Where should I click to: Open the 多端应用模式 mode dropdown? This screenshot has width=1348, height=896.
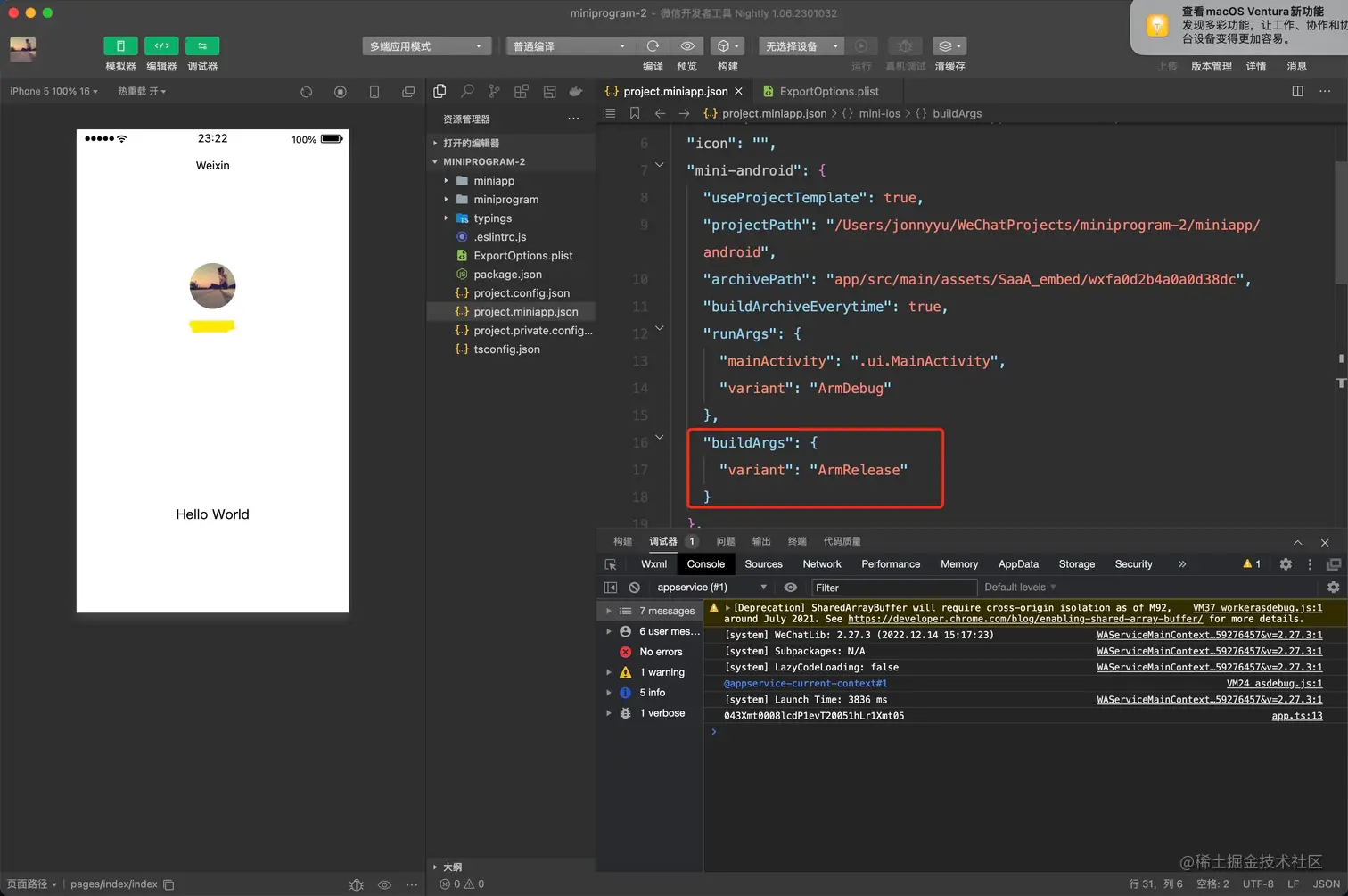click(x=426, y=46)
